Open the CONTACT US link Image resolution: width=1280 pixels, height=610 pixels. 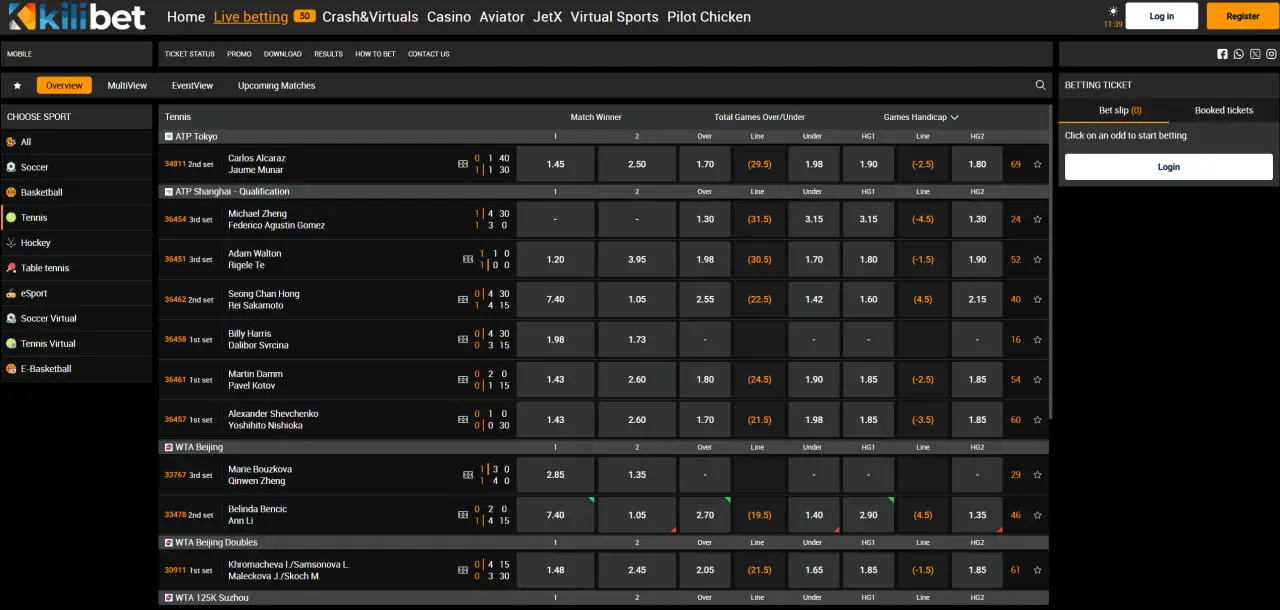tap(429, 54)
